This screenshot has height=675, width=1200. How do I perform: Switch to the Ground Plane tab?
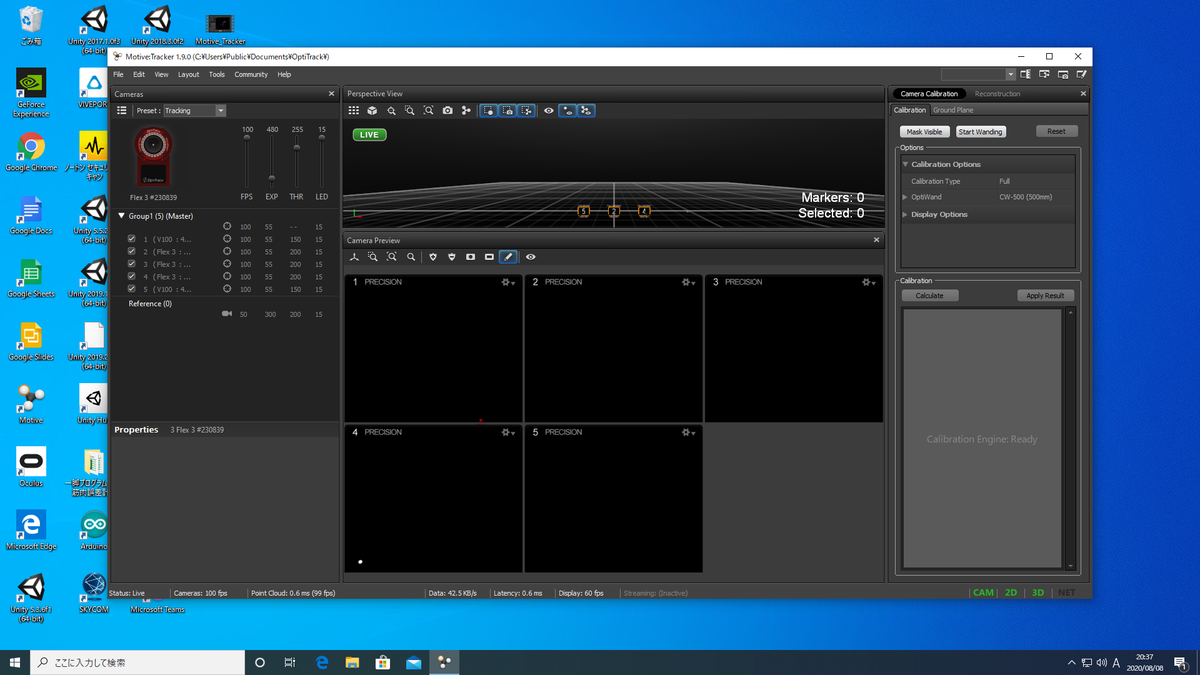(x=953, y=110)
